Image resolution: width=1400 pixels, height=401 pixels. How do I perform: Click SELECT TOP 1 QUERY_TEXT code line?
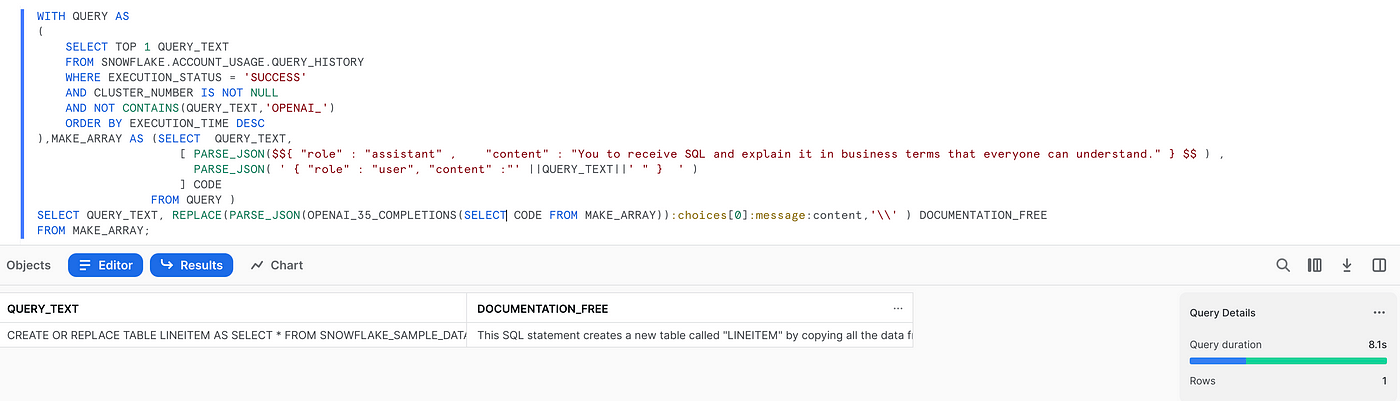147,46
